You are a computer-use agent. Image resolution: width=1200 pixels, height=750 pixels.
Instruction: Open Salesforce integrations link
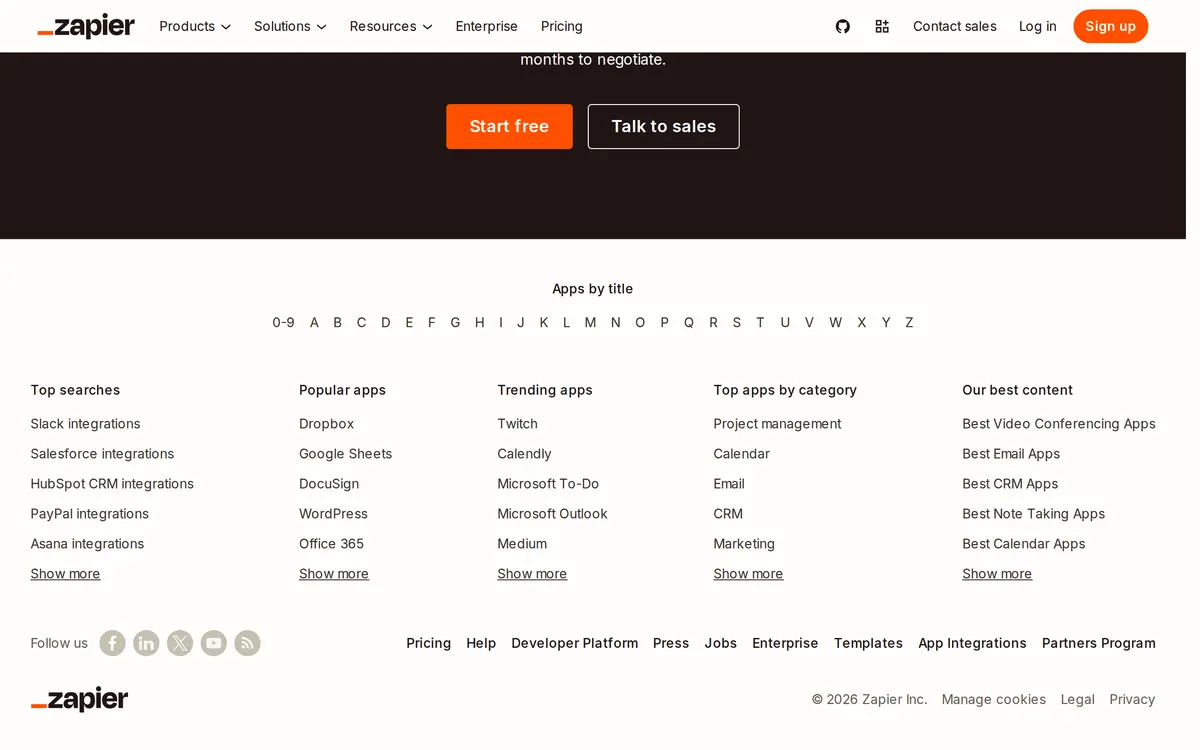pyautogui.click(x=102, y=454)
